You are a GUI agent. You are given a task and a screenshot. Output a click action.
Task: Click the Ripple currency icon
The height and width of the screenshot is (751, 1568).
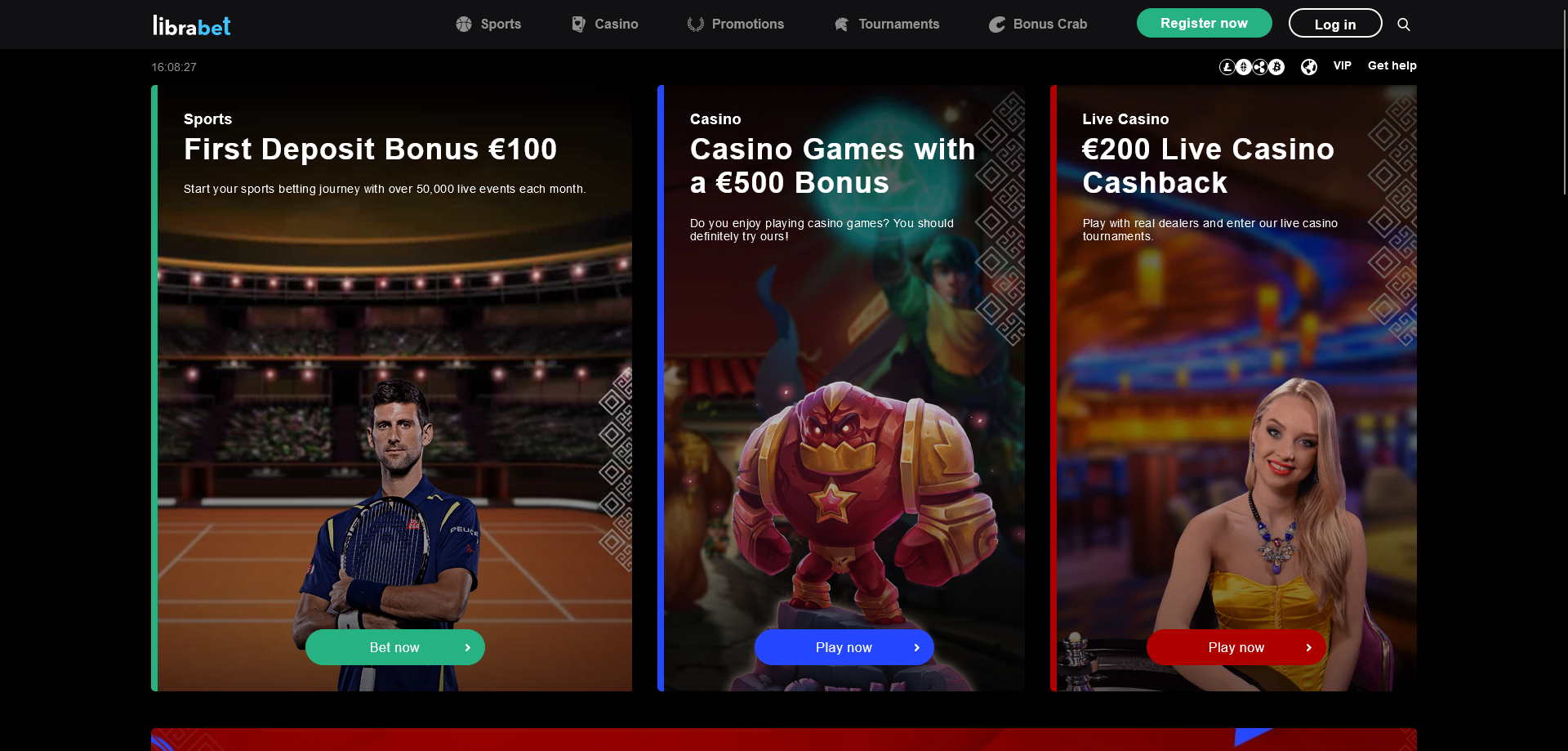click(1260, 67)
